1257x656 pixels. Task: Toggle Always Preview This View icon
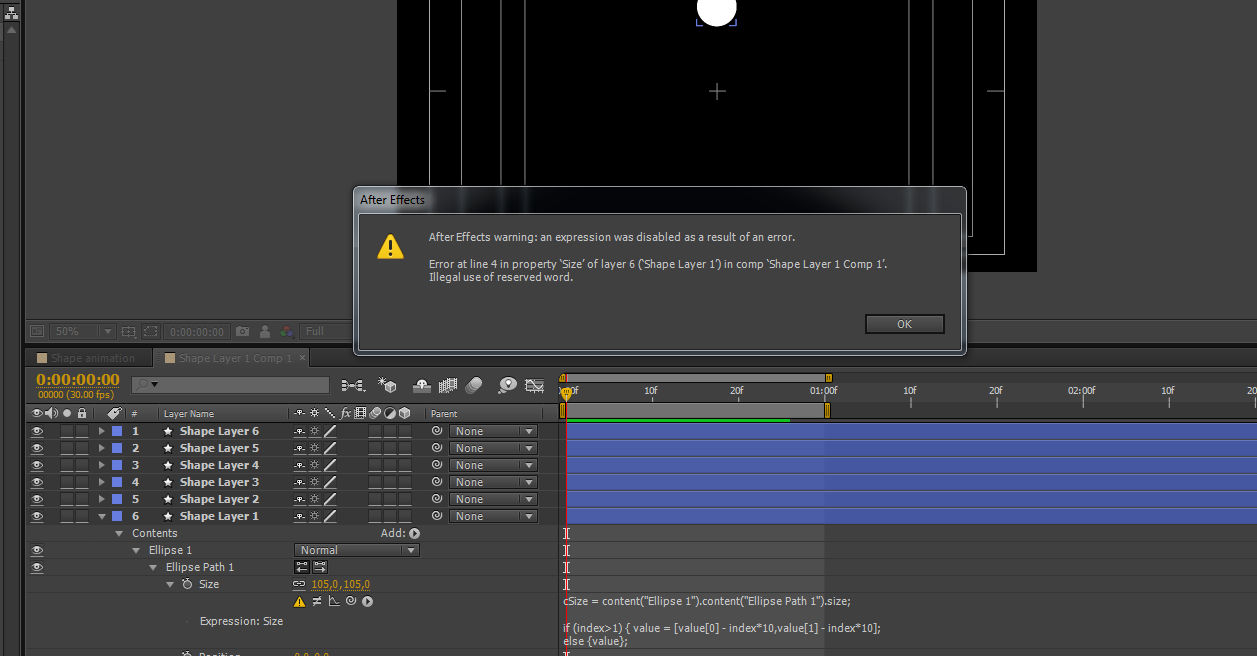point(37,331)
